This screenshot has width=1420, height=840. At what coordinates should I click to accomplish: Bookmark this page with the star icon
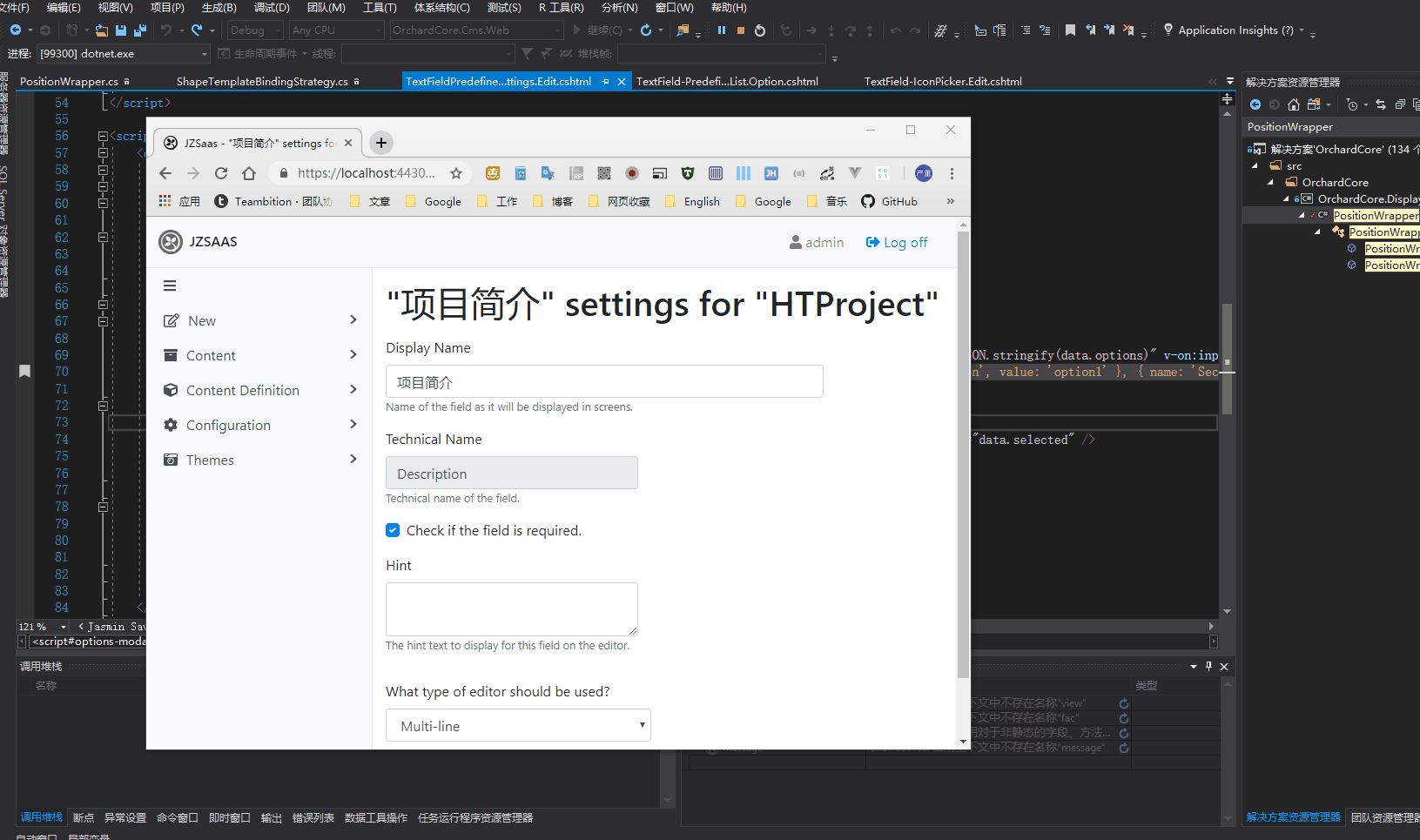(456, 173)
